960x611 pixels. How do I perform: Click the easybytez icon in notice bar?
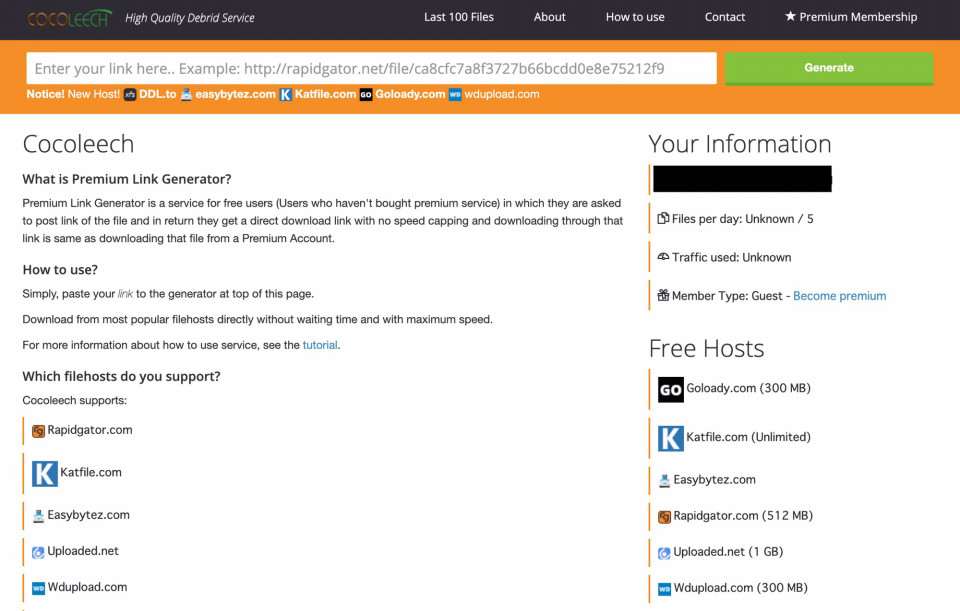pyautogui.click(x=186, y=94)
